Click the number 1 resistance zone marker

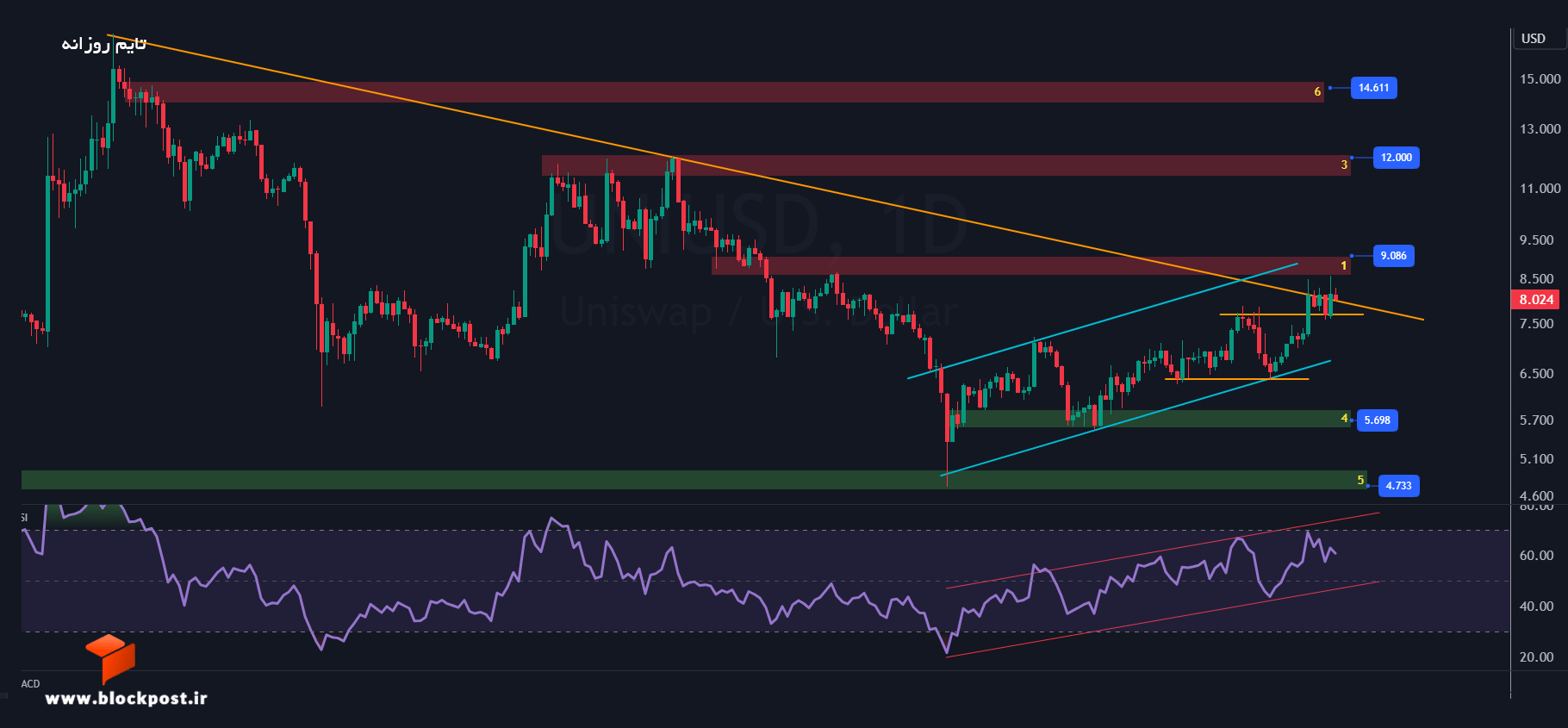click(x=1343, y=265)
